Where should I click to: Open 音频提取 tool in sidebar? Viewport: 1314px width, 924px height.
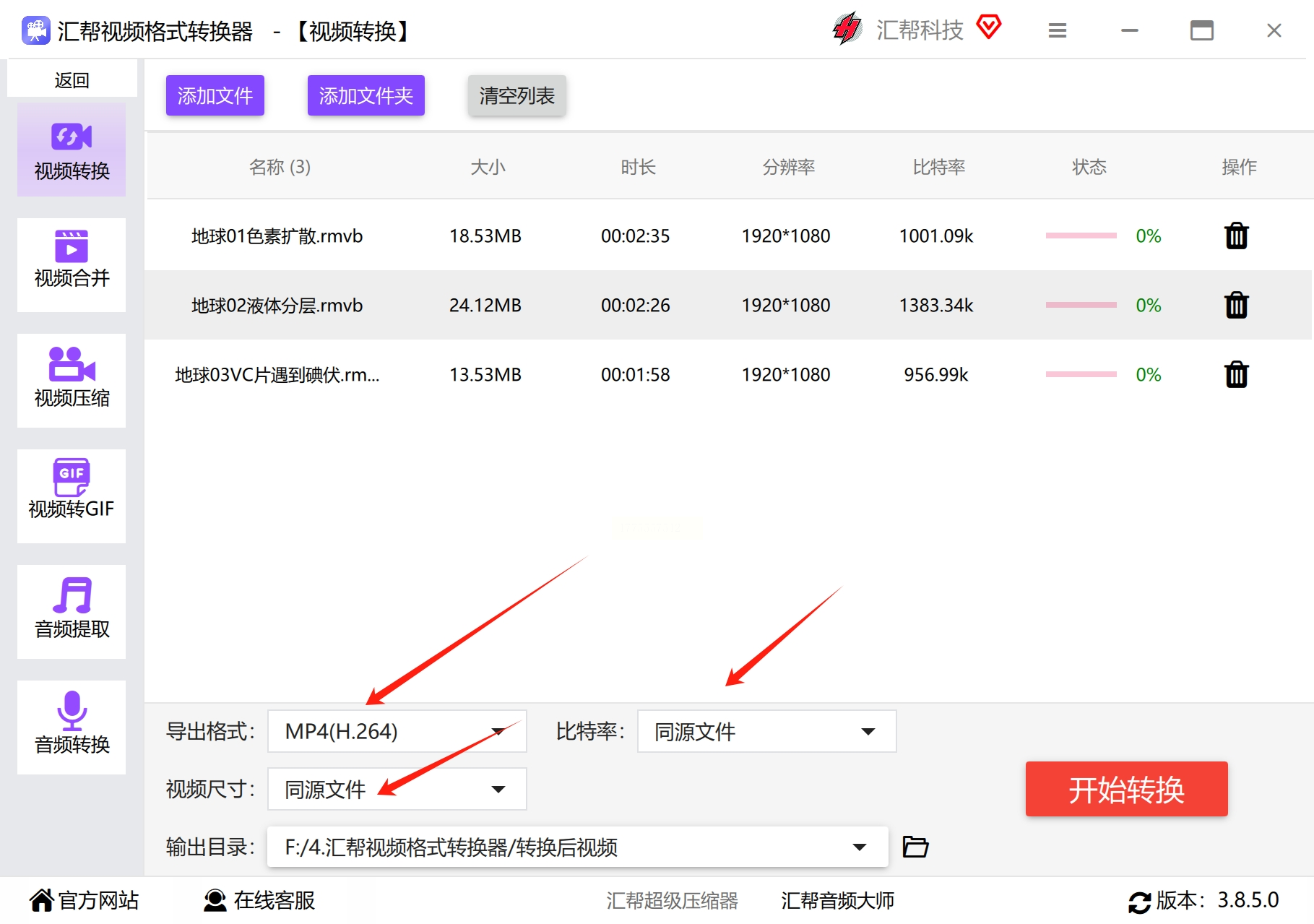click(x=72, y=611)
